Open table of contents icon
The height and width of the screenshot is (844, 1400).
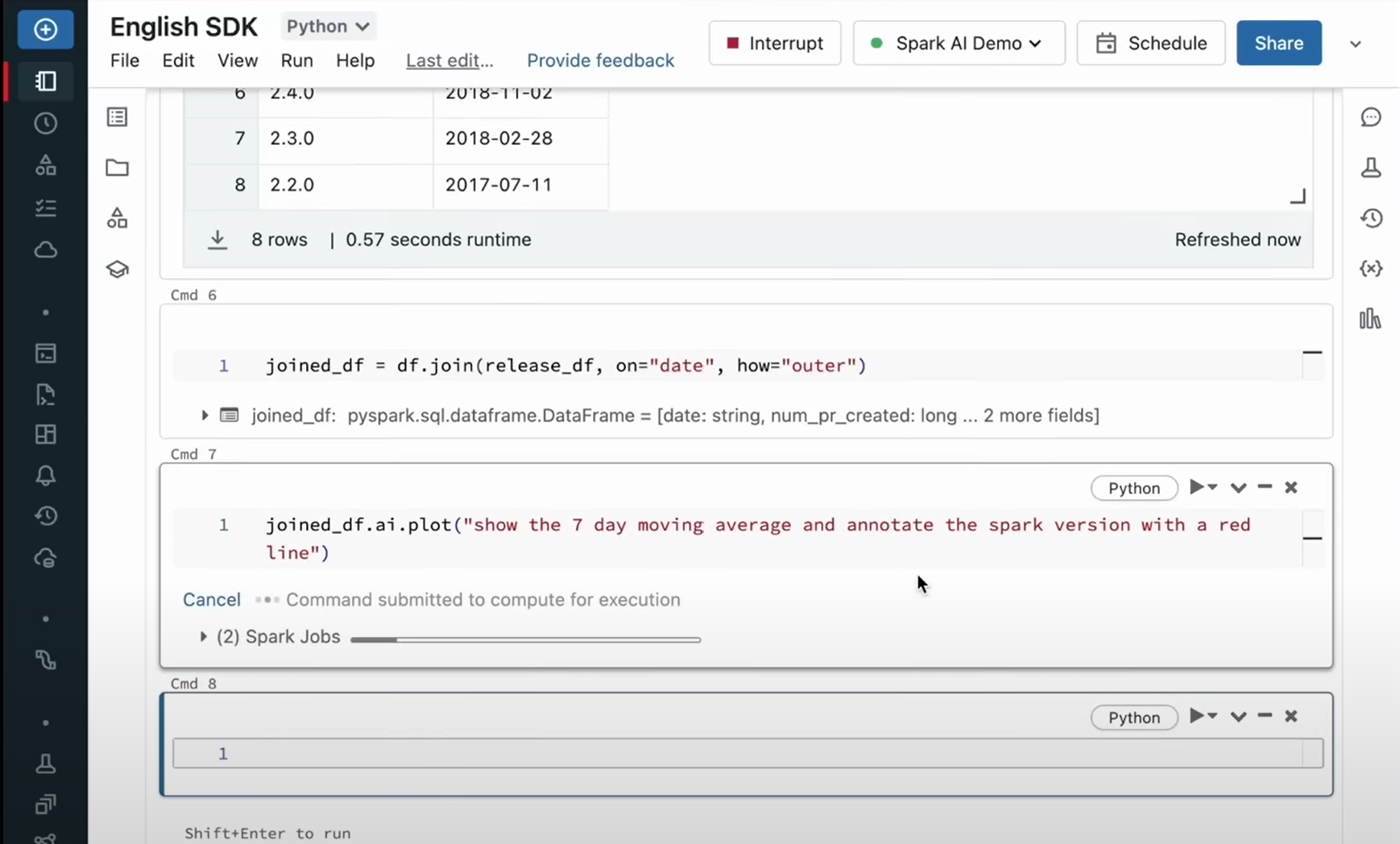[x=118, y=118]
